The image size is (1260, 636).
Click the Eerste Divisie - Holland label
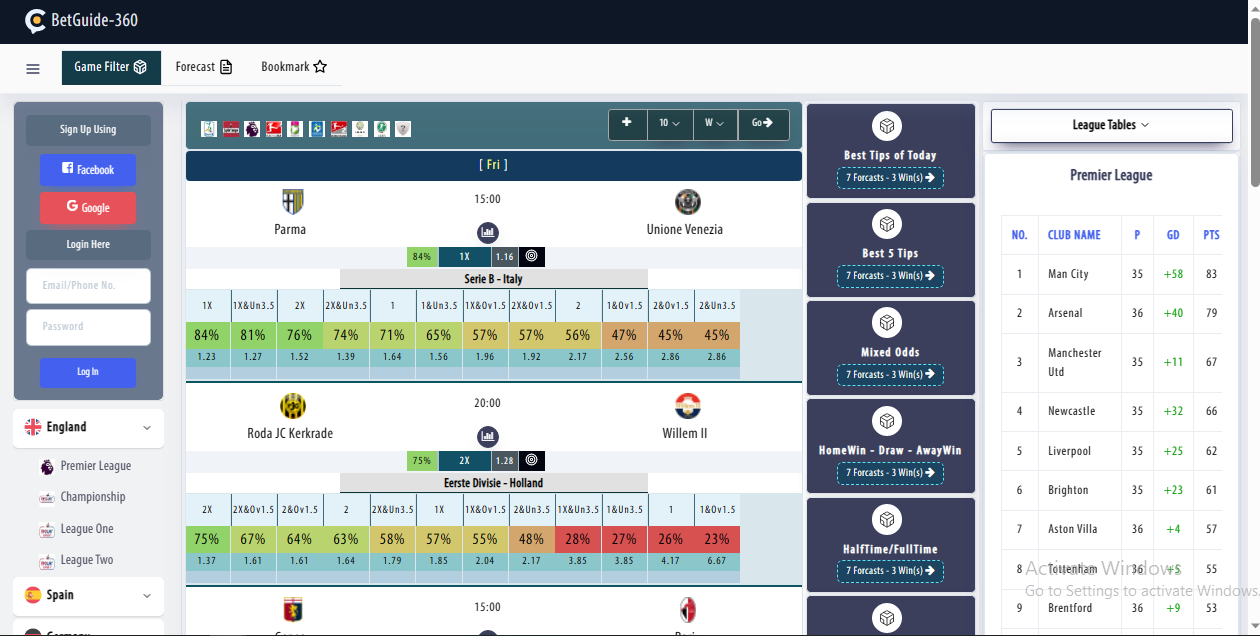click(x=494, y=483)
